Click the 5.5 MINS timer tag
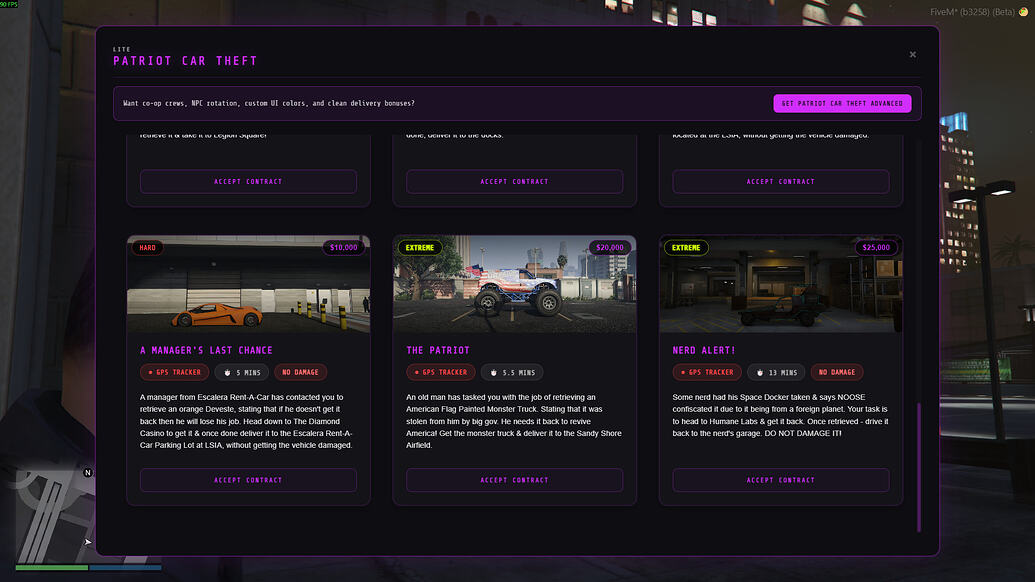Image resolution: width=1035 pixels, height=582 pixels. click(512, 372)
